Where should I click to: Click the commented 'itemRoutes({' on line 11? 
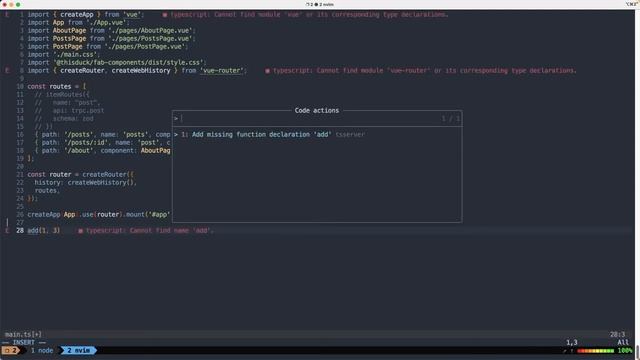(67, 94)
